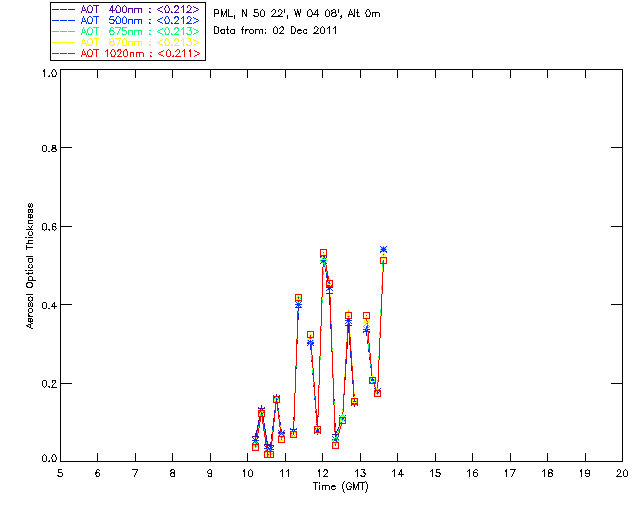Click the x-axis tick label 8

(x=172, y=472)
